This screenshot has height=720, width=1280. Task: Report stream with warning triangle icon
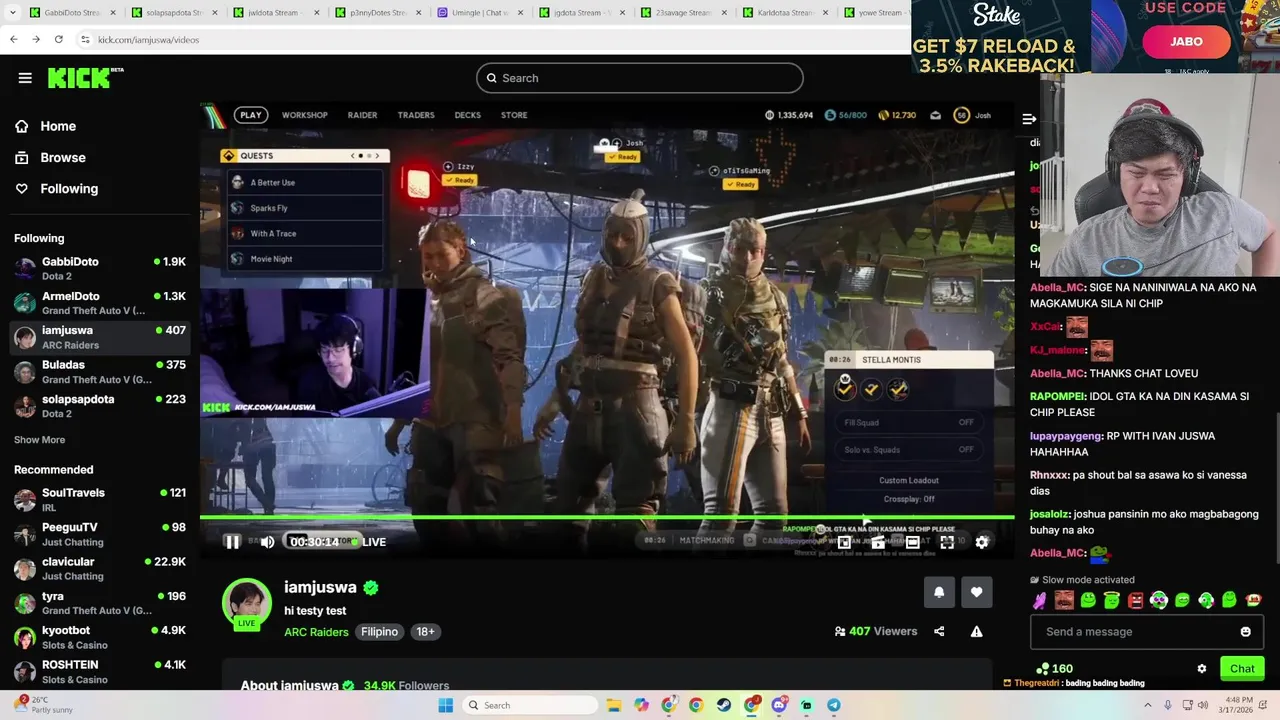977,631
